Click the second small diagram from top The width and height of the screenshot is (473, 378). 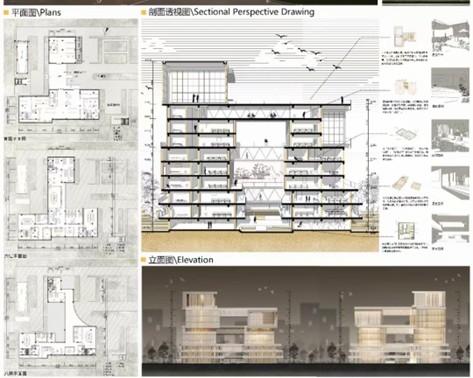coord(405,88)
